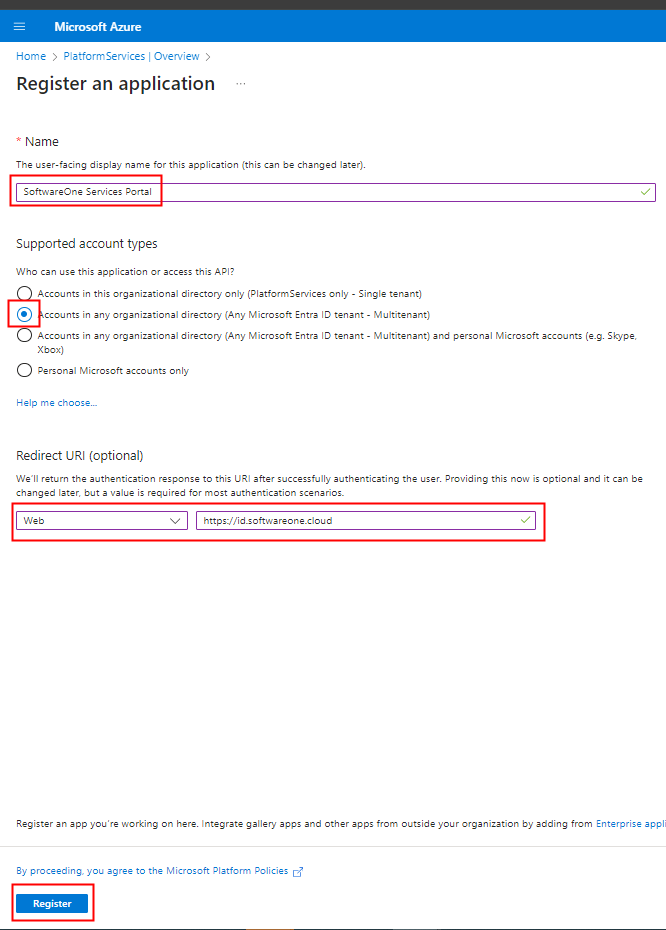The width and height of the screenshot is (666, 930).
Task: Open Platform Policies external link icon
Action: (298, 871)
